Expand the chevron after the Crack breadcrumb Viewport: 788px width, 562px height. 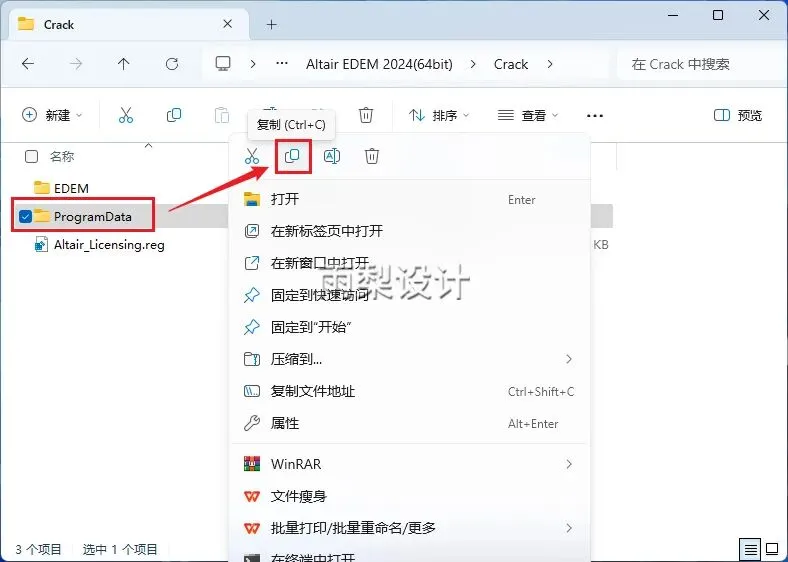[x=550, y=64]
